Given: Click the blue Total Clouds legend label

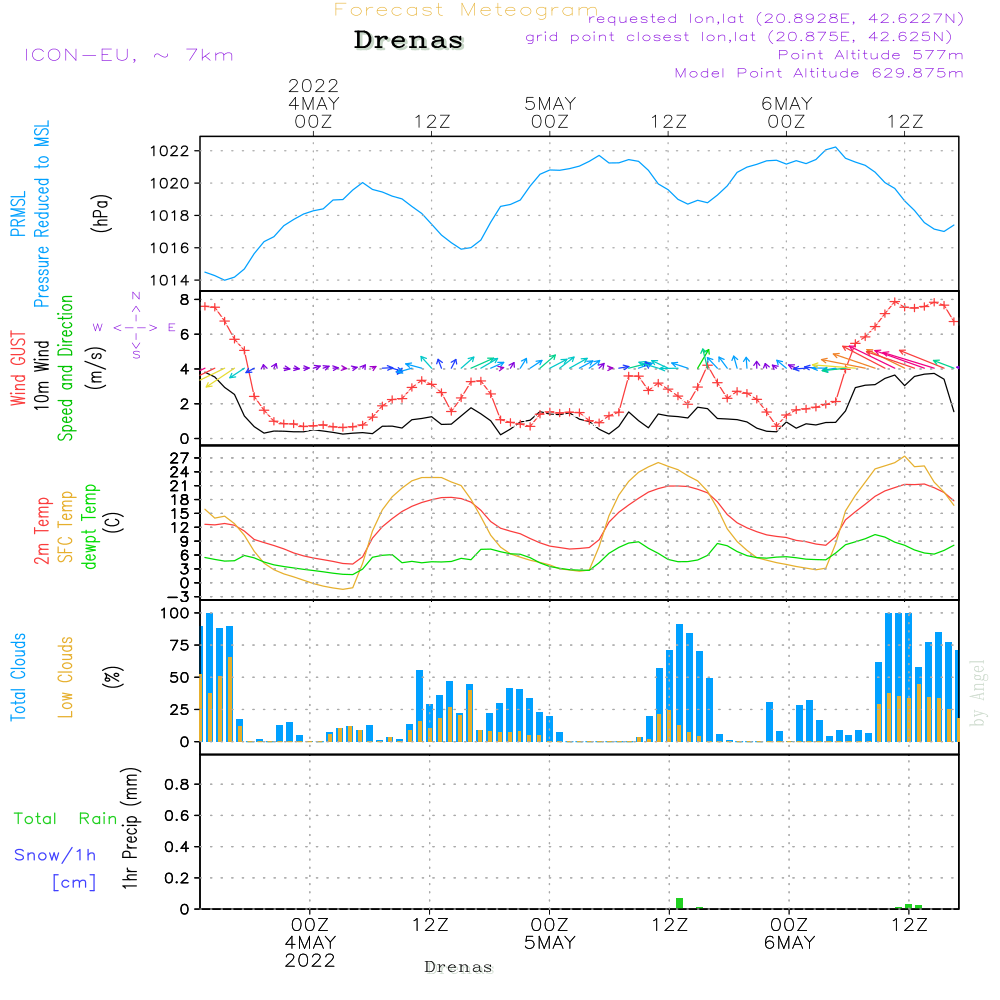Looking at the screenshot, I should tap(17, 676).
